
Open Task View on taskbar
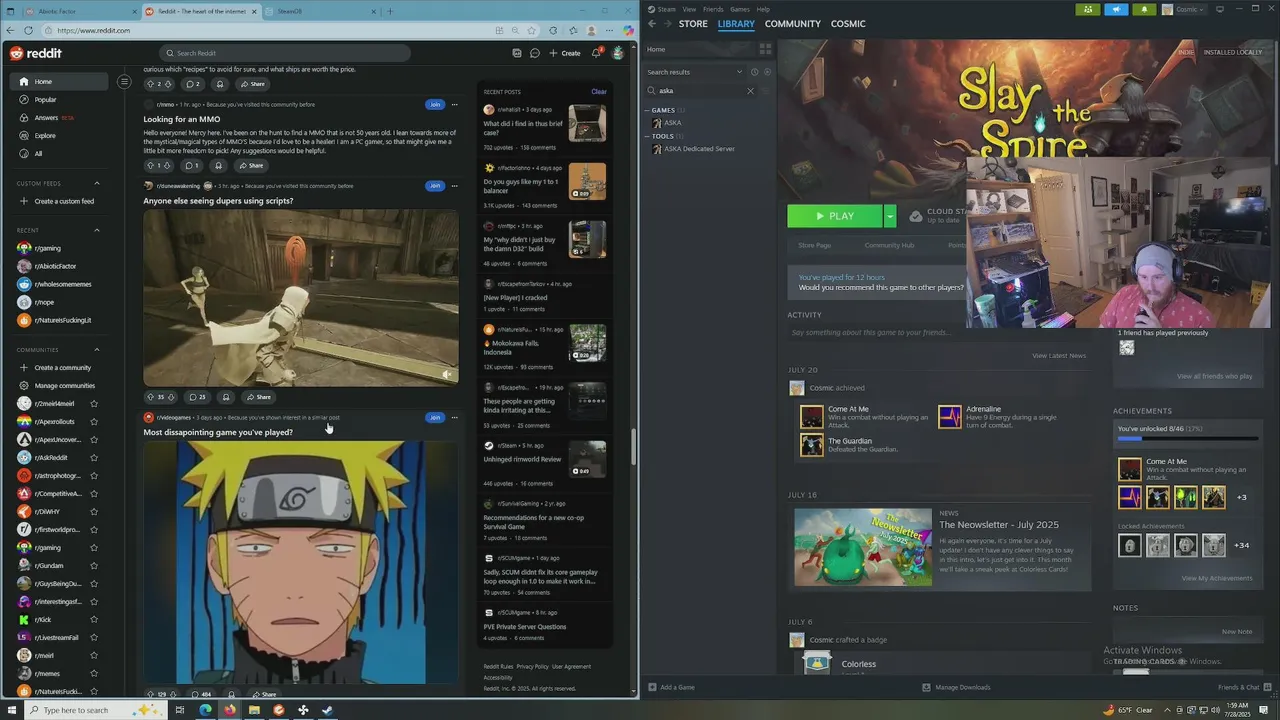[180, 710]
